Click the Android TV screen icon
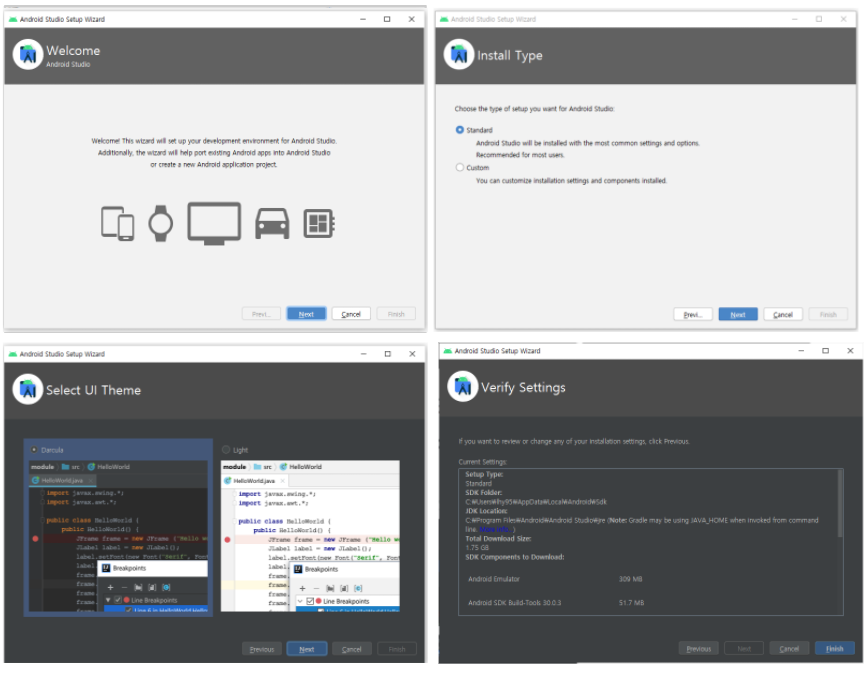 [214, 224]
